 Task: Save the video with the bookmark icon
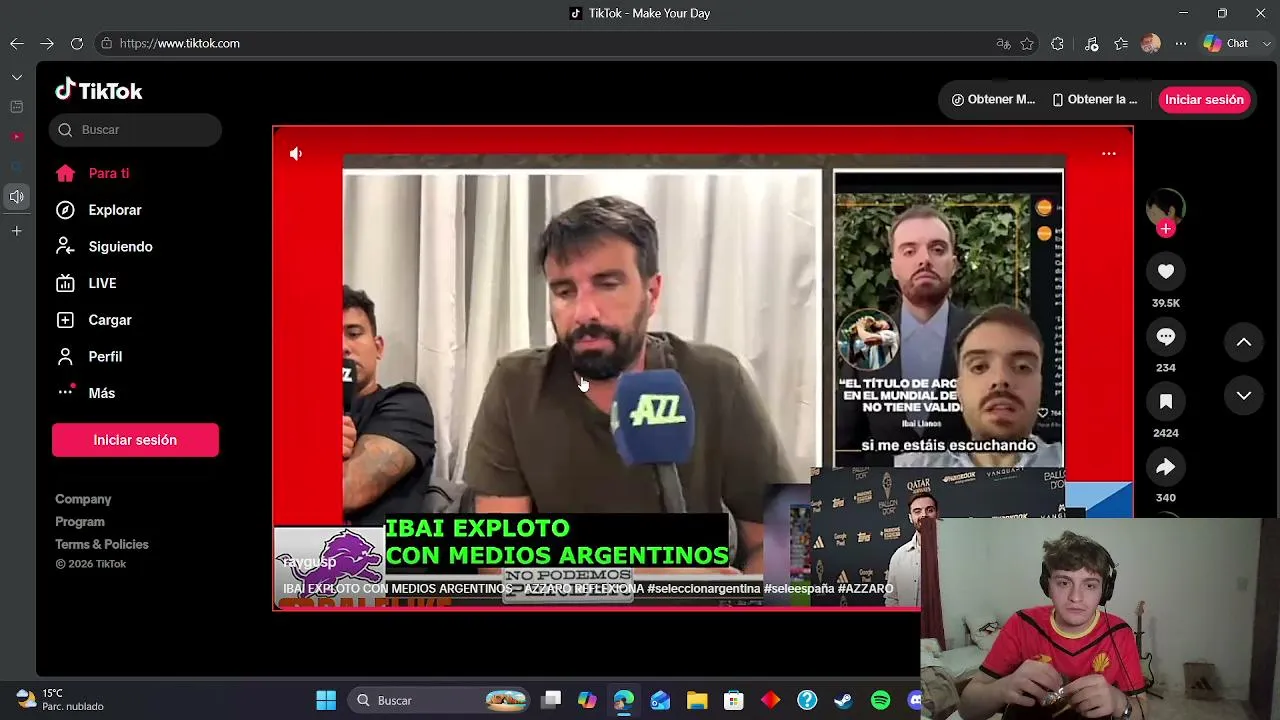point(1165,402)
